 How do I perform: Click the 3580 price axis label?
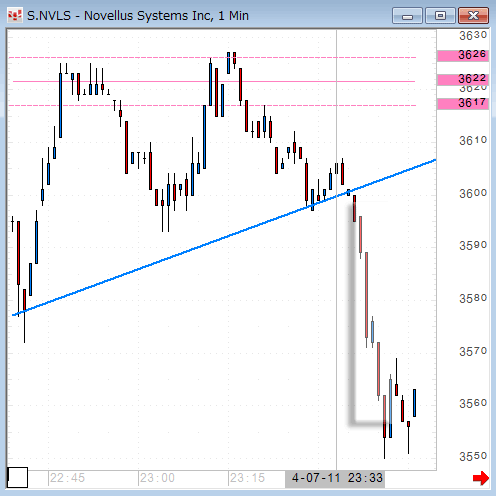[473, 298]
